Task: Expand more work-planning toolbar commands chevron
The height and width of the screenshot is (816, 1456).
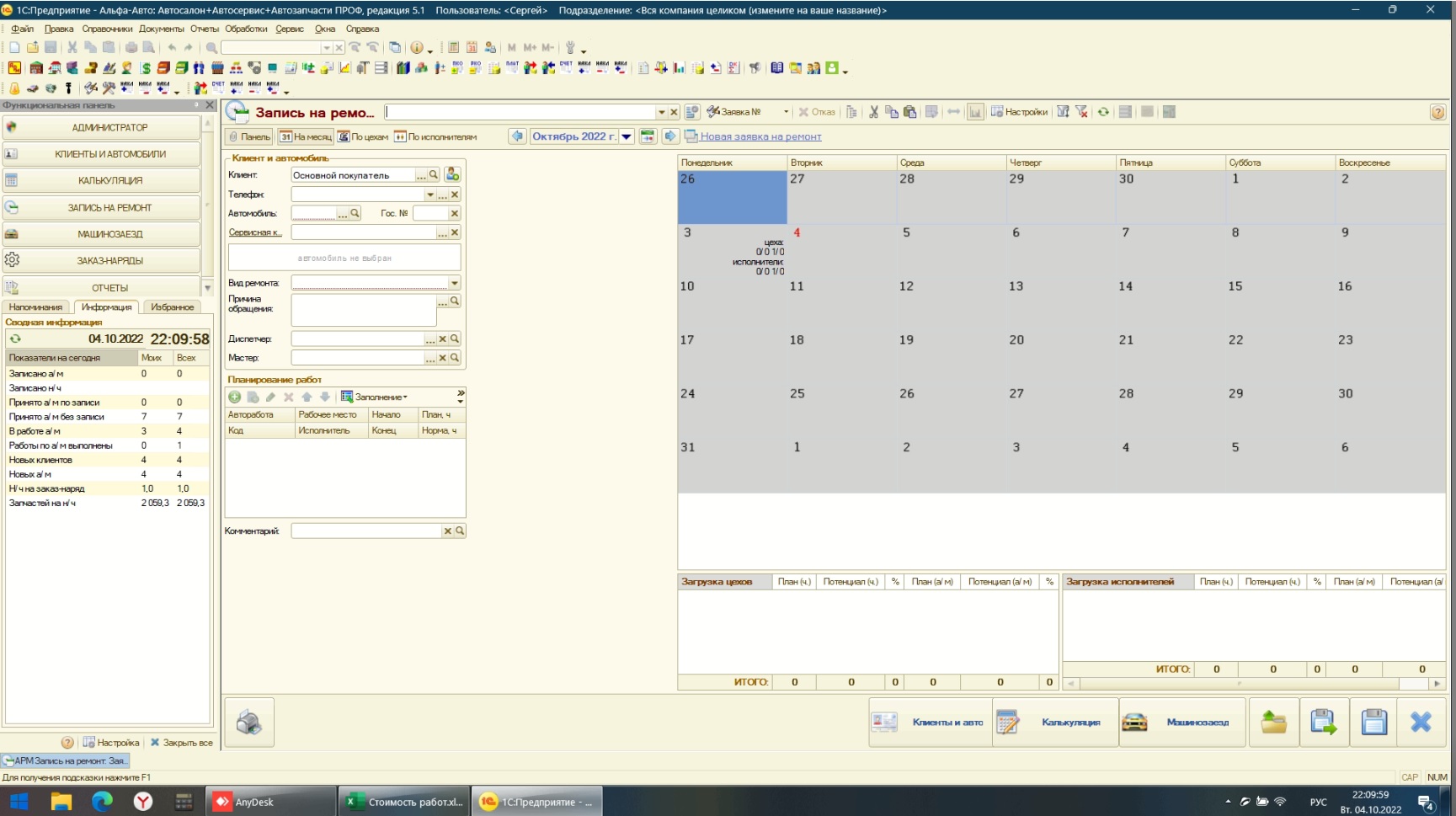Action: click(x=461, y=397)
